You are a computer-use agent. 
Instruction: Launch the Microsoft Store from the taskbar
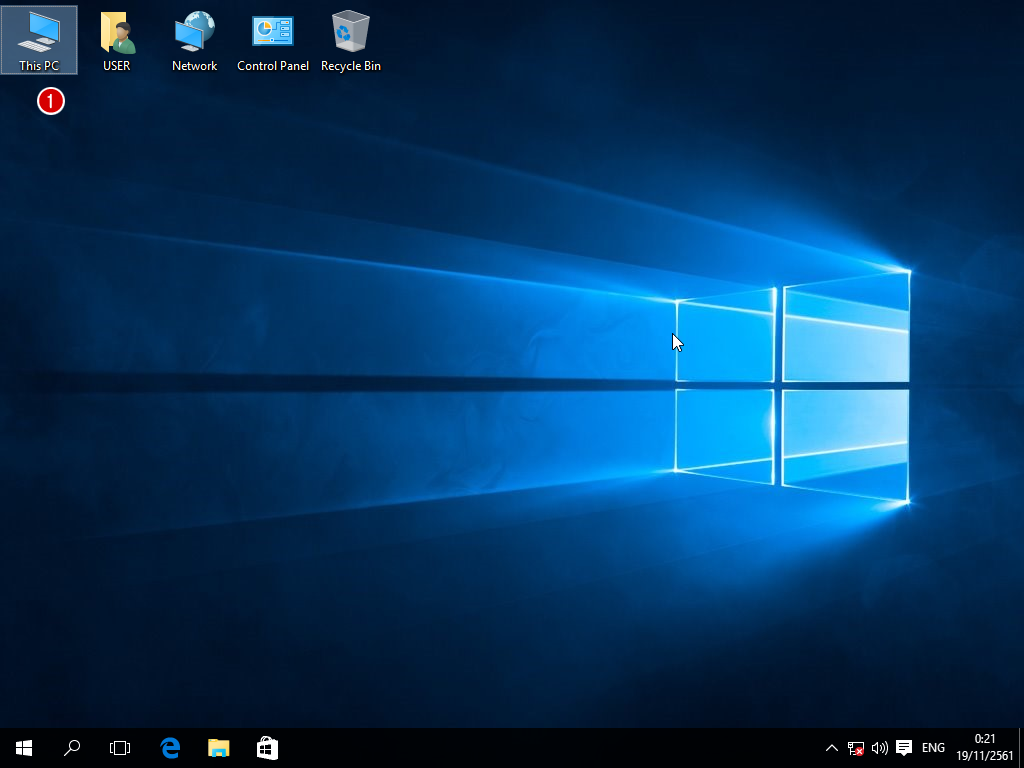coord(267,748)
